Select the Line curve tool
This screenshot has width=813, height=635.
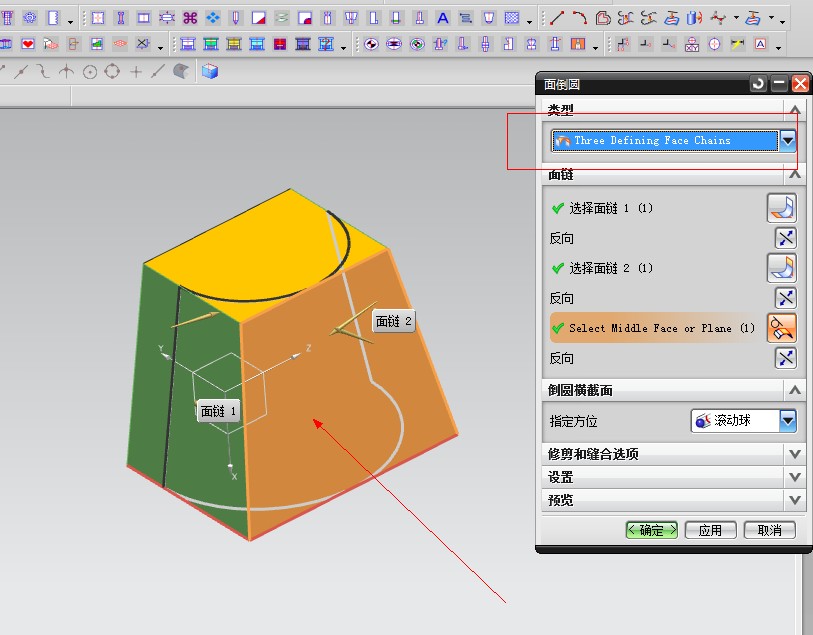pyautogui.click(x=556, y=19)
